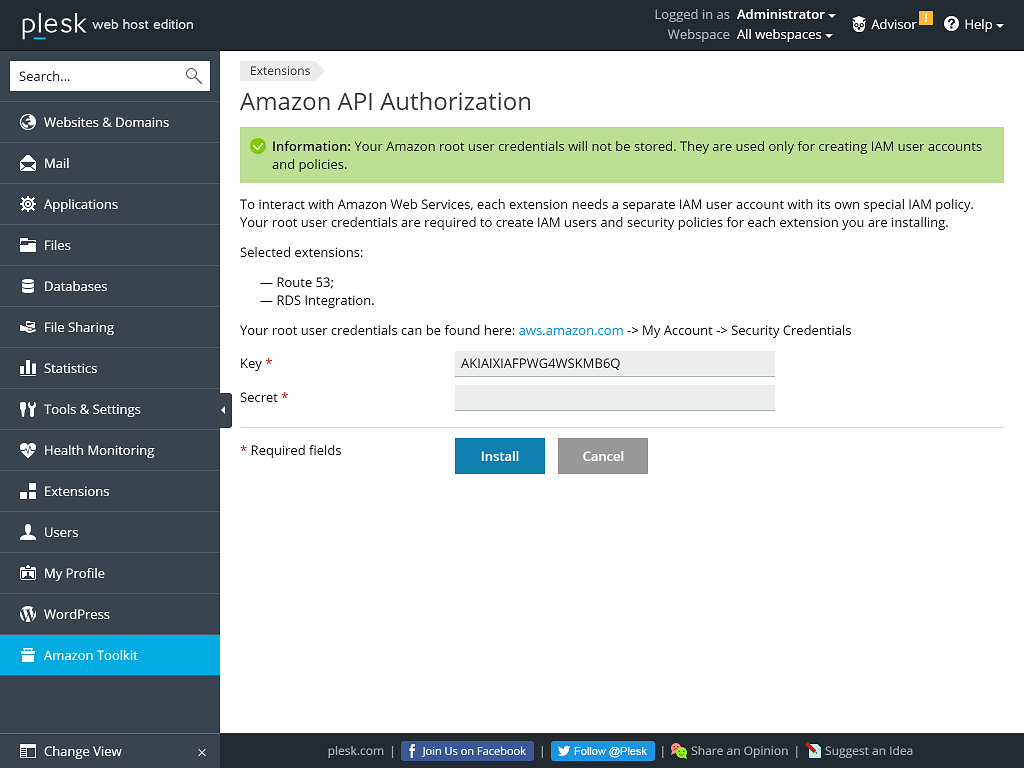Click the WordPress logo icon
This screenshot has width=1024, height=768.
[27, 615]
